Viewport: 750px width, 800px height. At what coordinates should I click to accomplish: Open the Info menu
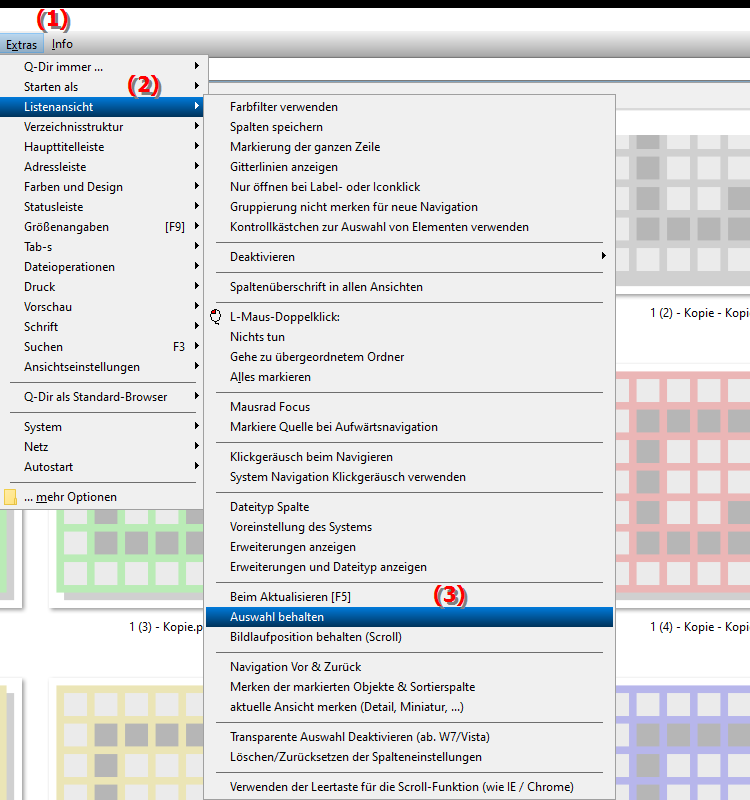62,44
